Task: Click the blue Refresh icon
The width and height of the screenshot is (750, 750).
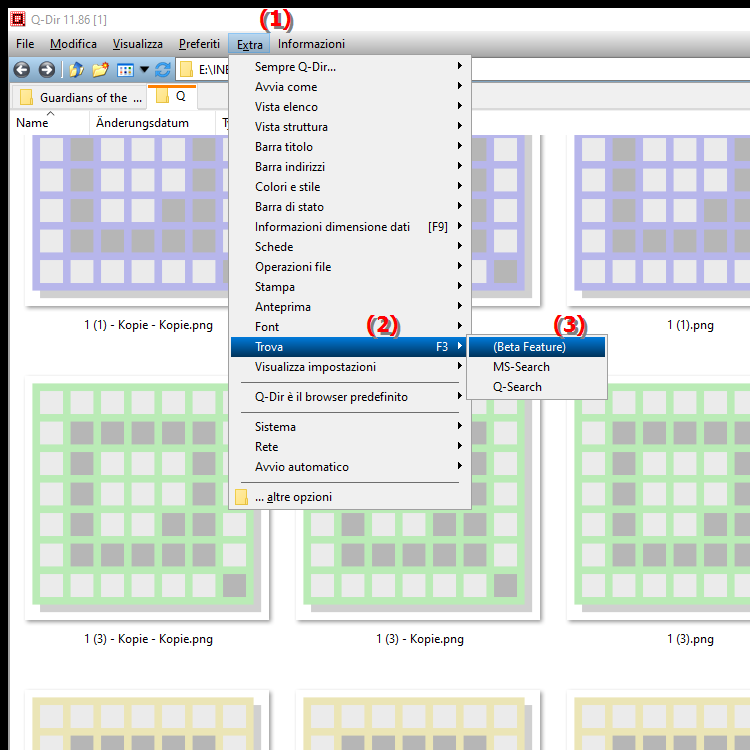Action: (x=163, y=70)
